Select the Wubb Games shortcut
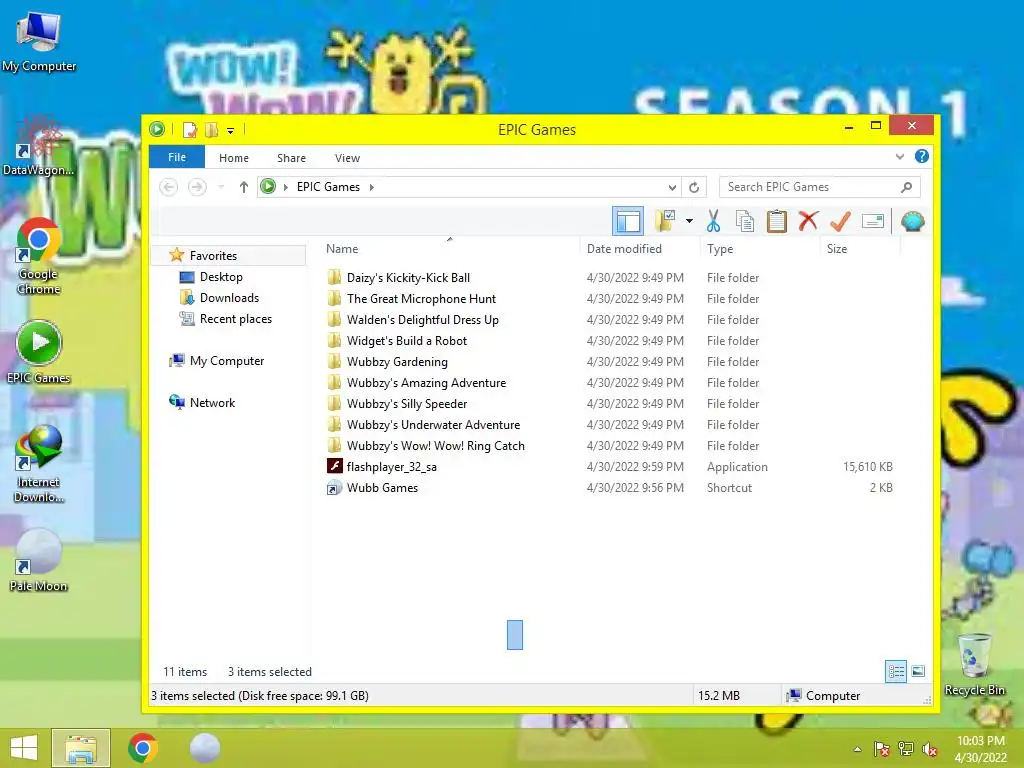 pyautogui.click(x=382, y=487)
